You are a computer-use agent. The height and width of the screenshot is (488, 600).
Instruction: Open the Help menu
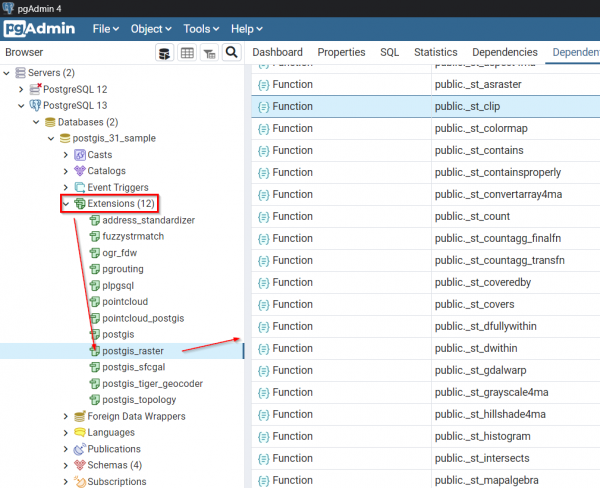click(246, 29)
